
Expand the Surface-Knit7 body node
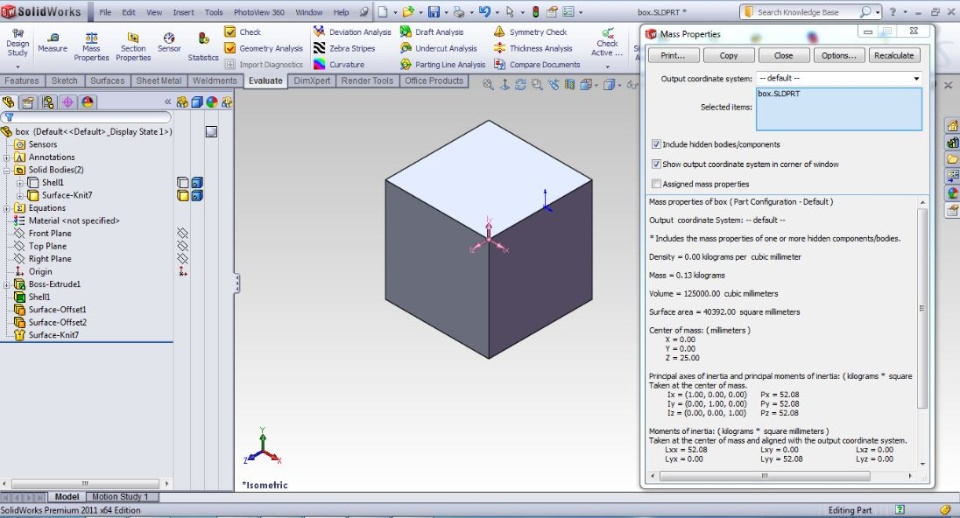(20, 195)
